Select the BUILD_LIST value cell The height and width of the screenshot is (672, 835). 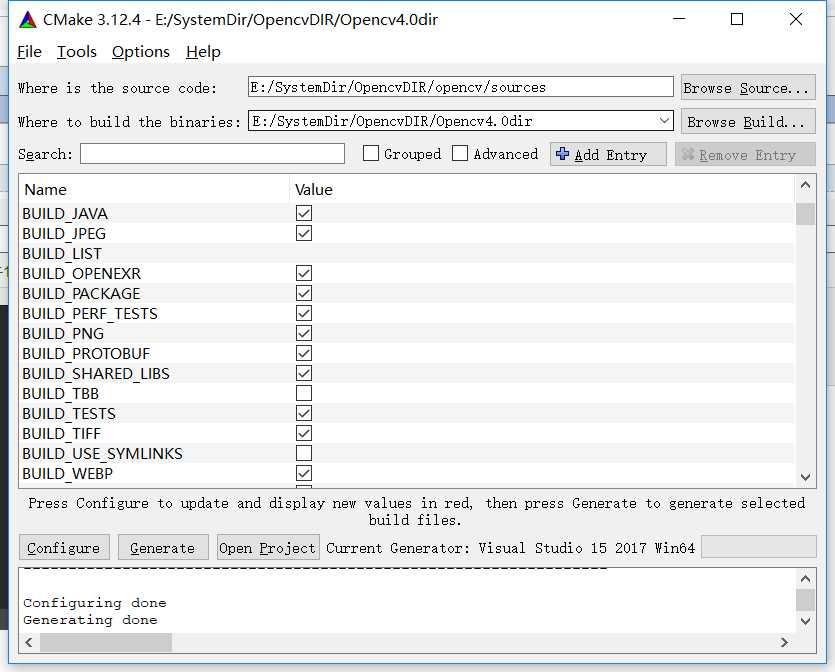[542, 253]
